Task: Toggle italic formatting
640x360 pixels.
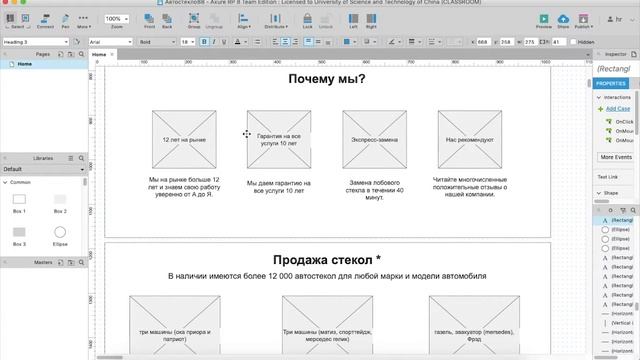Action: [x=214, y=42]
